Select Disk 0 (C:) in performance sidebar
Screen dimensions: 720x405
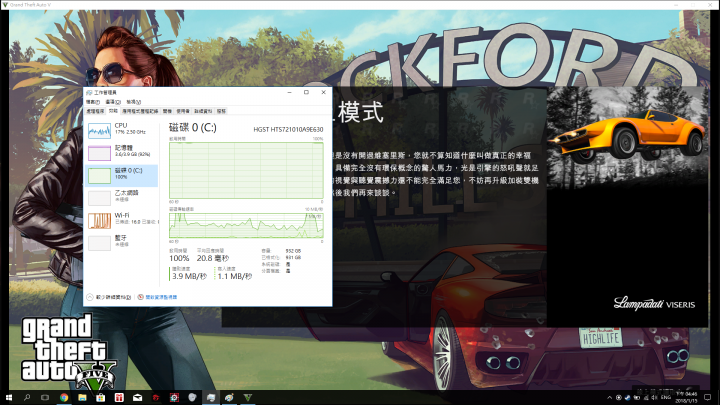(x=122, y=175)
